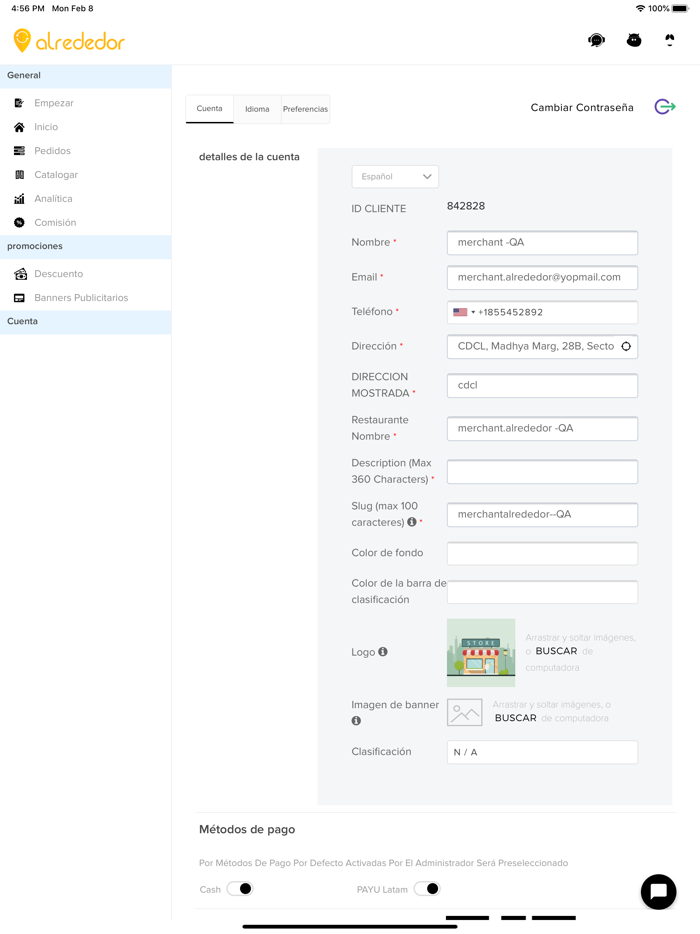Open the user profile icon in header
The height and width of the screenshot is (934, 700).
pyautogui.click(x=670, y=40)
